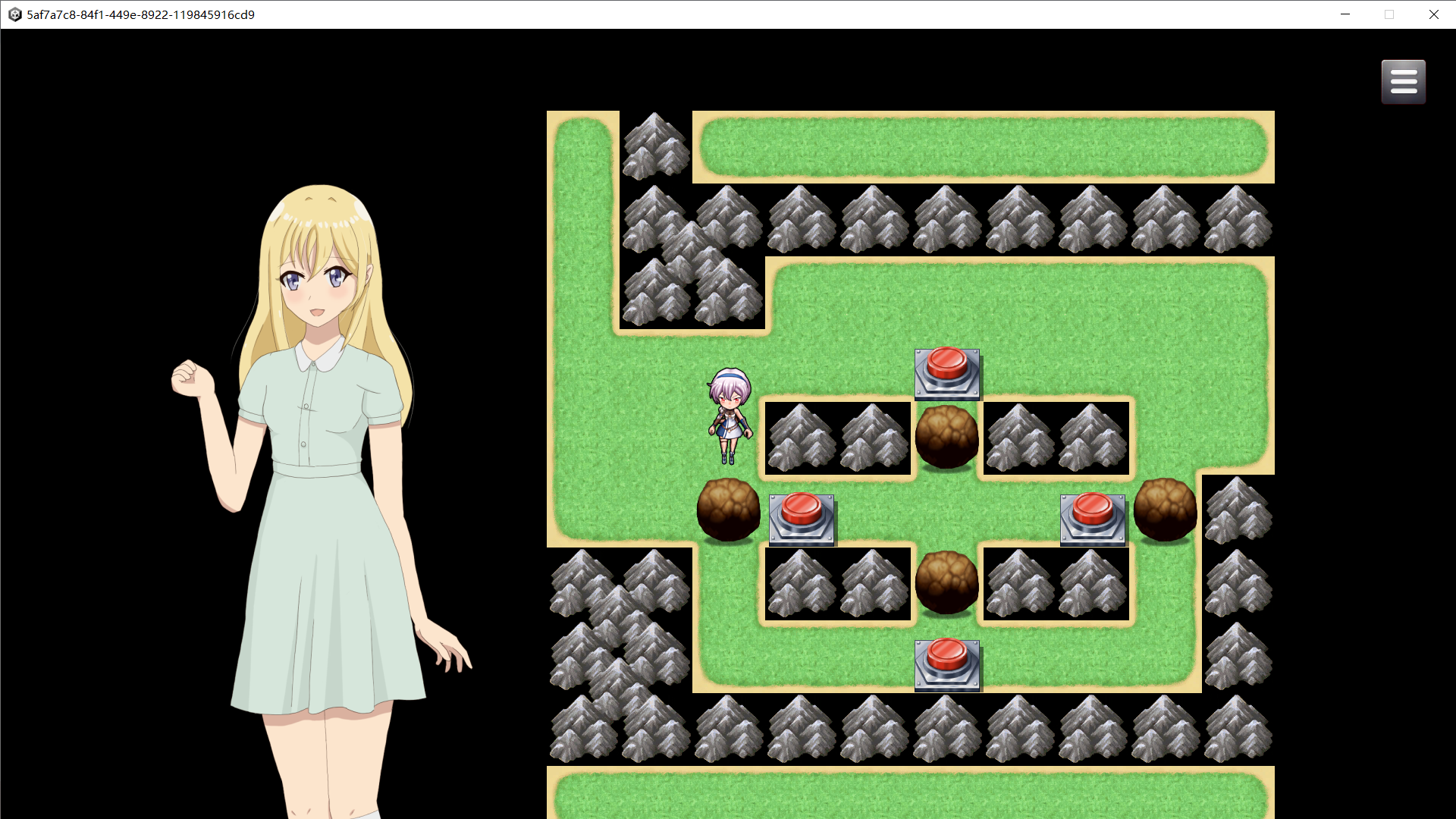Click the app icon in the title bar
Viewport: 1456px width, 819px height.
click(14, 14)
